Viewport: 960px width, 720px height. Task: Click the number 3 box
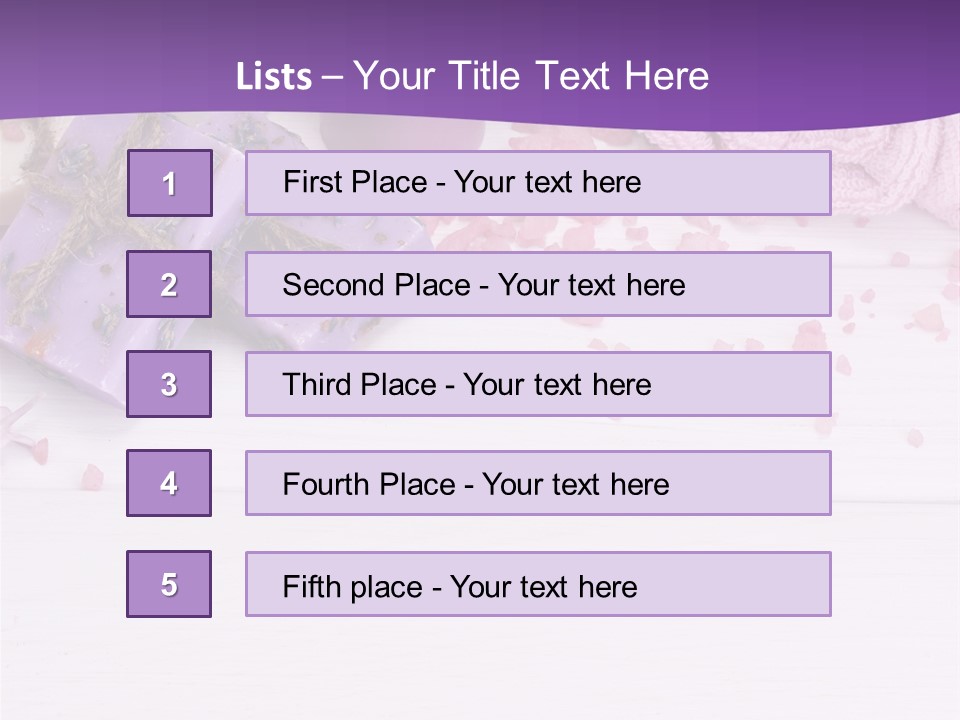click(169, 384)
